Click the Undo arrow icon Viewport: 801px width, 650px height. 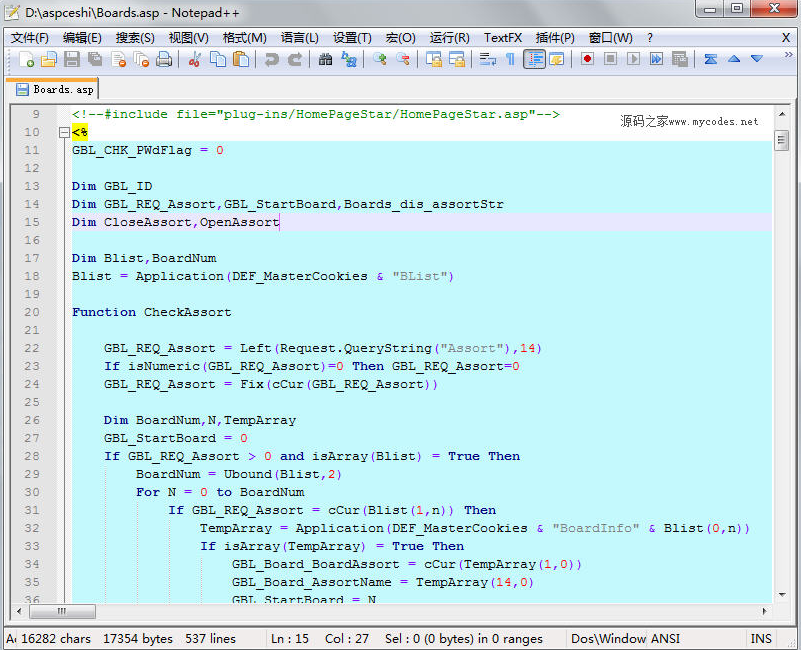pyautogui.click(x=271, y=60)
